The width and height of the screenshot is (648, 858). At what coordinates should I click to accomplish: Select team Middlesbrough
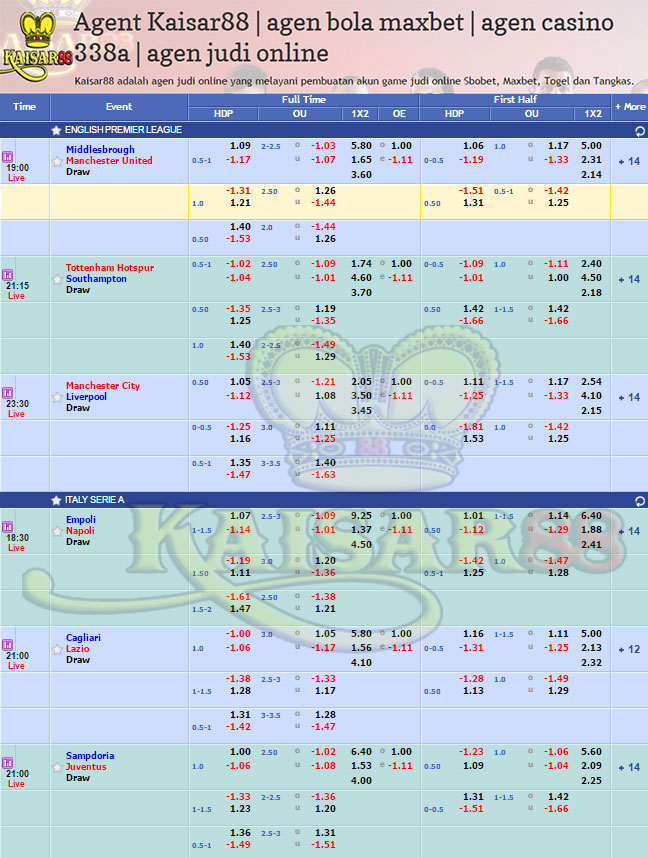point(100,149)
